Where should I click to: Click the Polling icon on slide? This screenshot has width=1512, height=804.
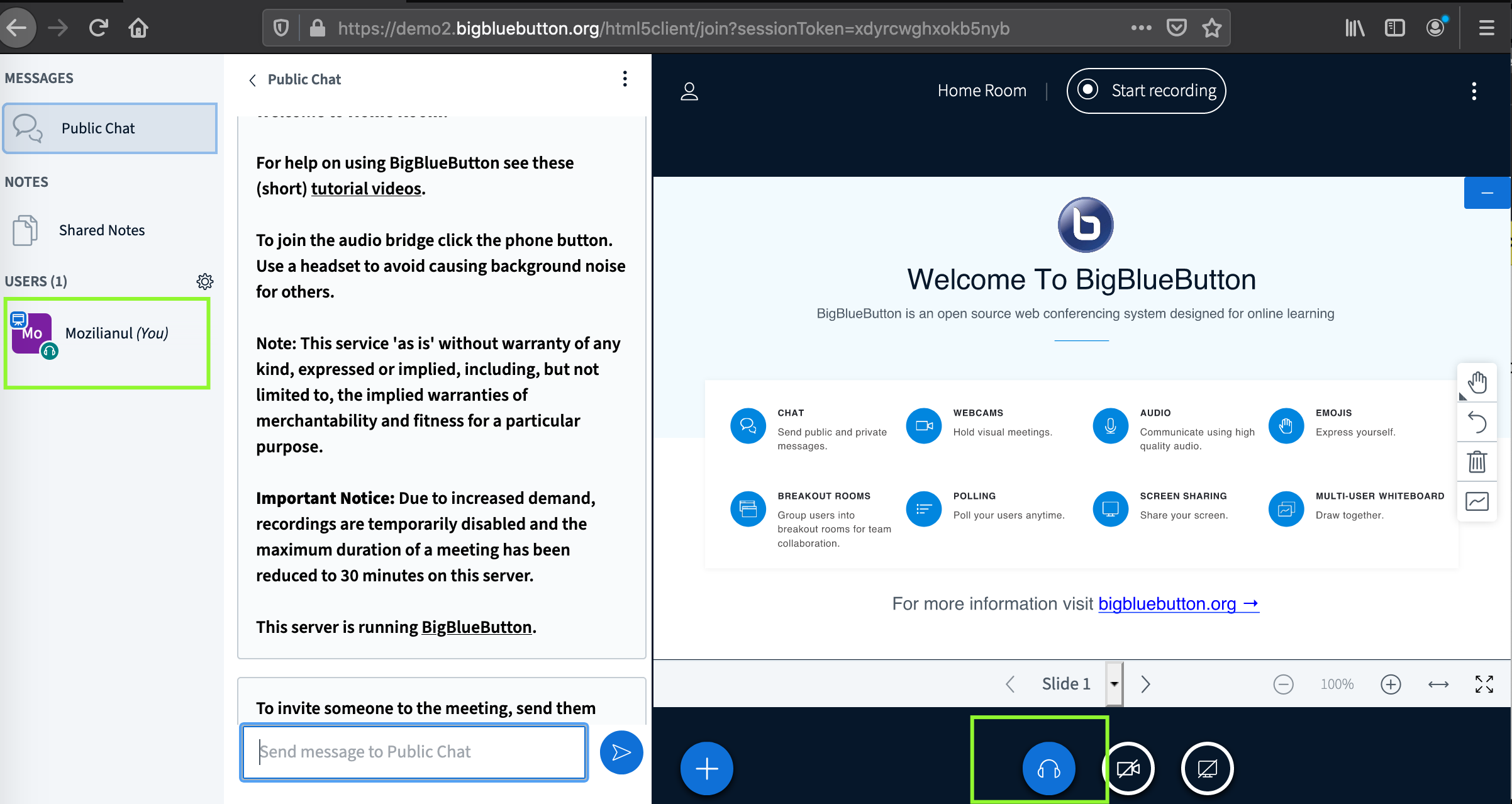[x=924, y=509]
